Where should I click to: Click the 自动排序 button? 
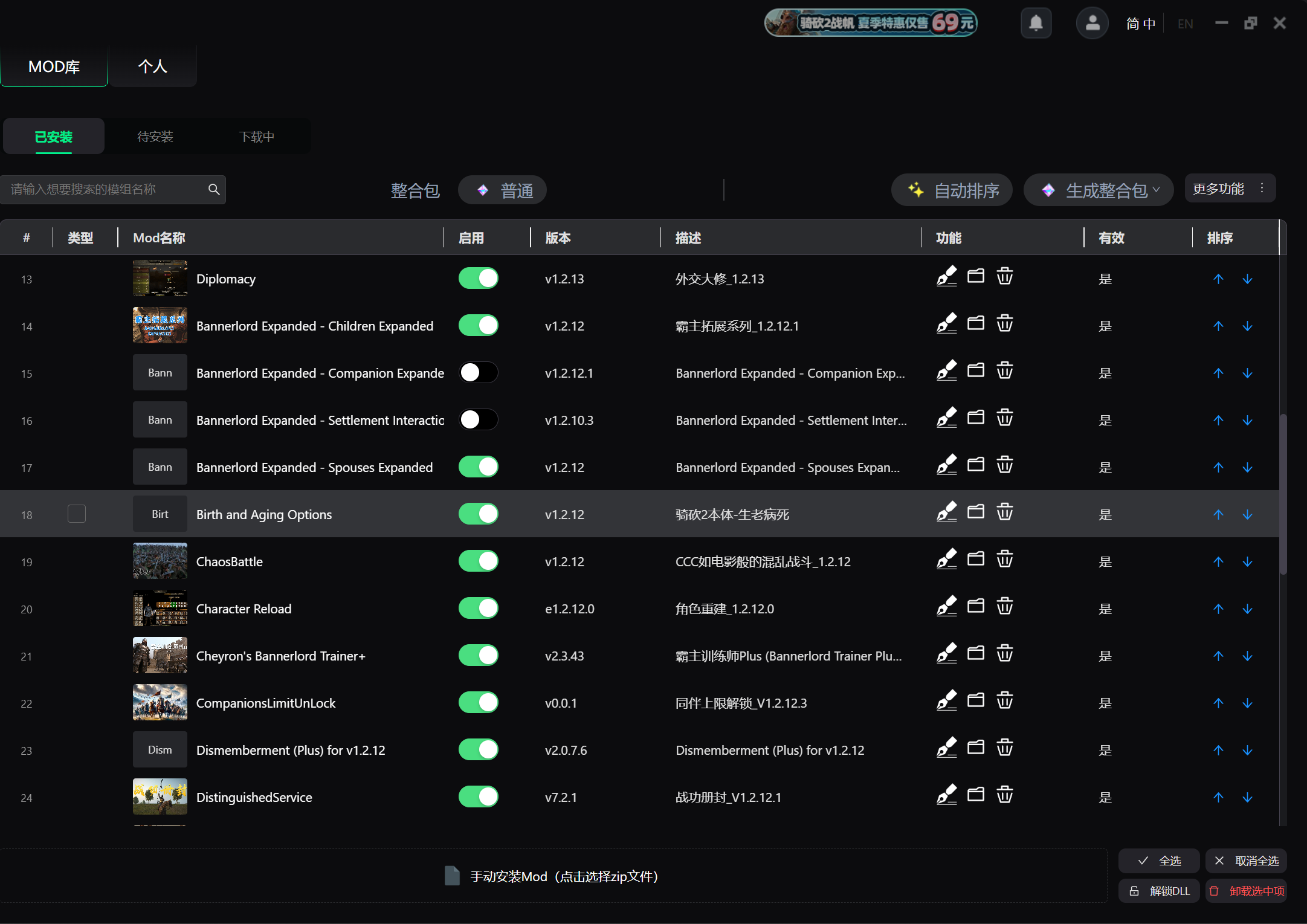click(952, 190)
